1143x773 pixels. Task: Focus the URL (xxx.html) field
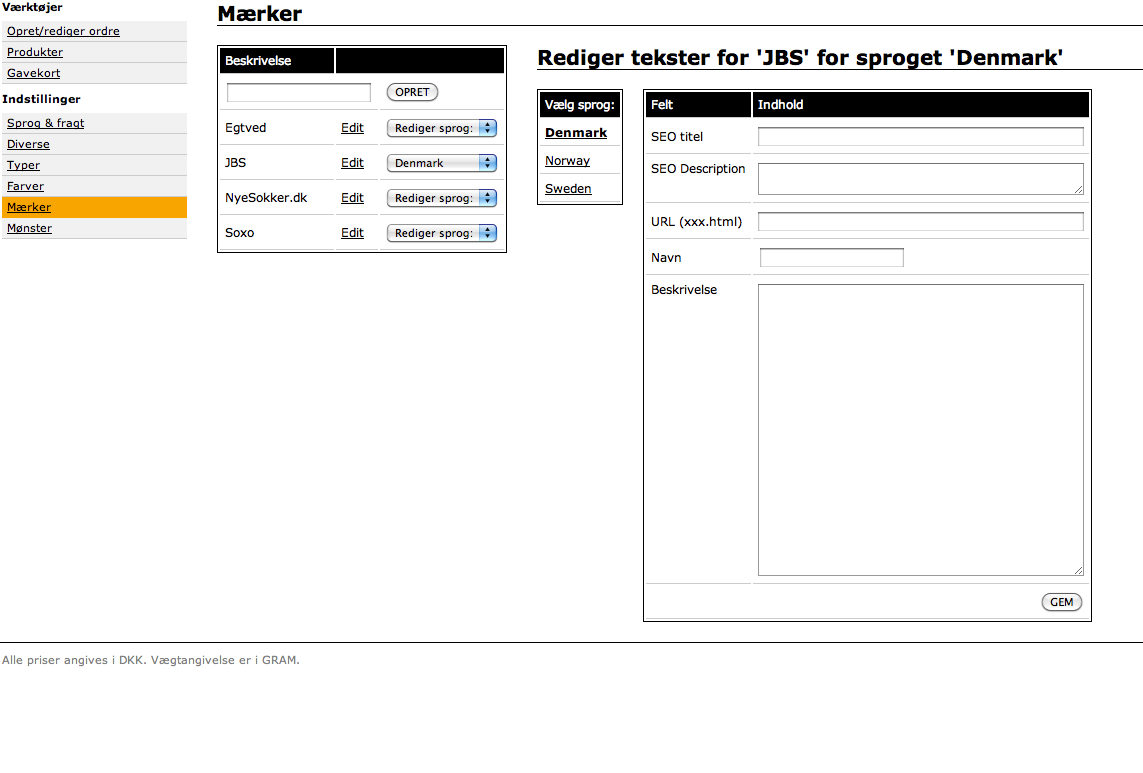(x=921, y=222)
